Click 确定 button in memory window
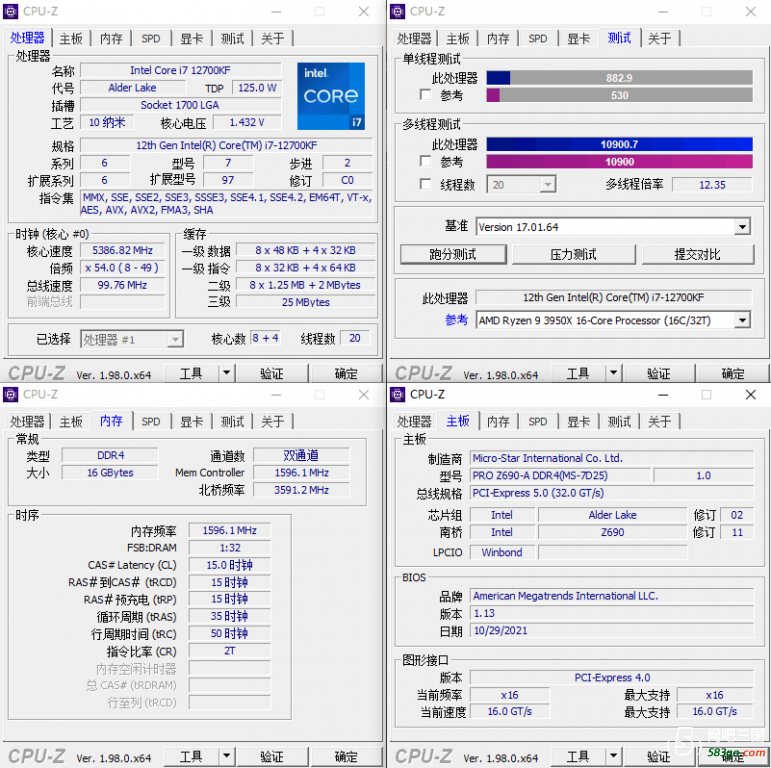This screenshot has width=771, height=768. (346, 757)
